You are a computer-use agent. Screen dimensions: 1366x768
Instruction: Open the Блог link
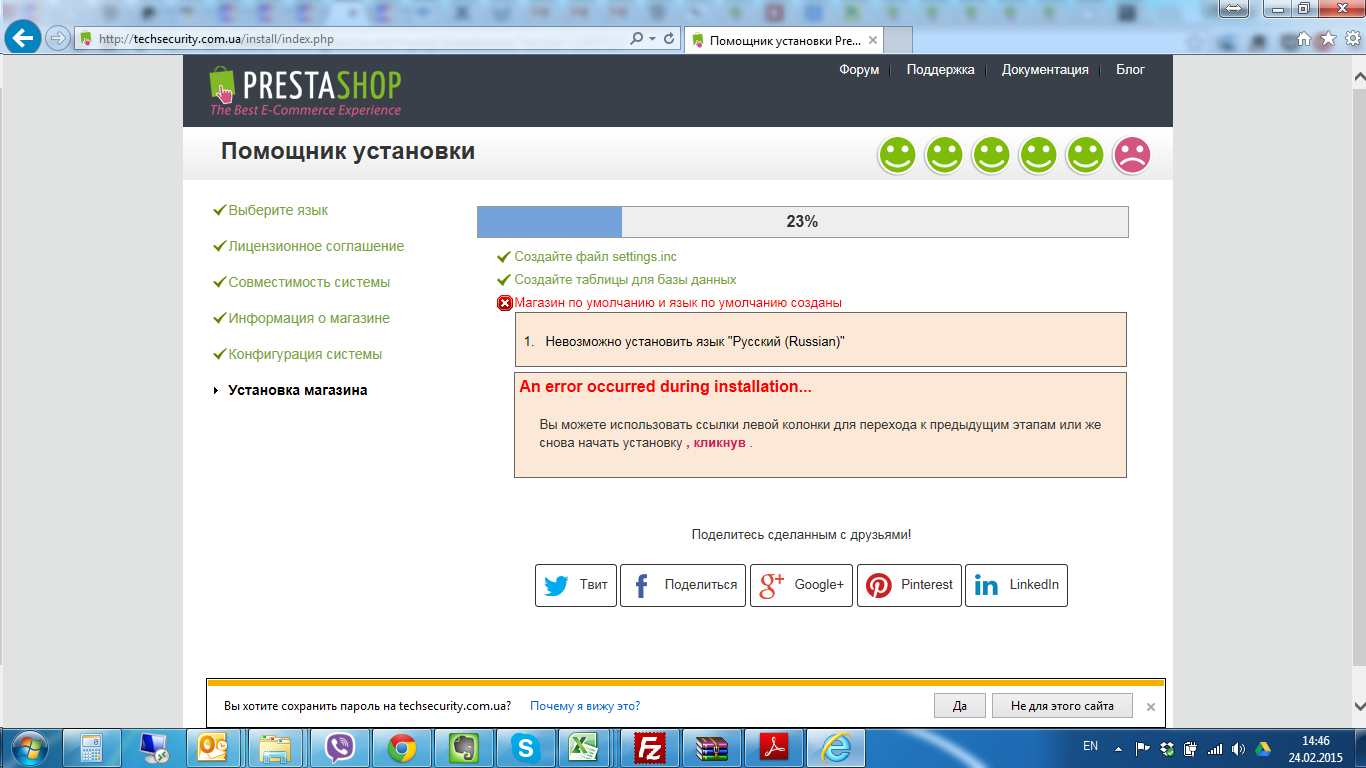[x=1130, y=70]
